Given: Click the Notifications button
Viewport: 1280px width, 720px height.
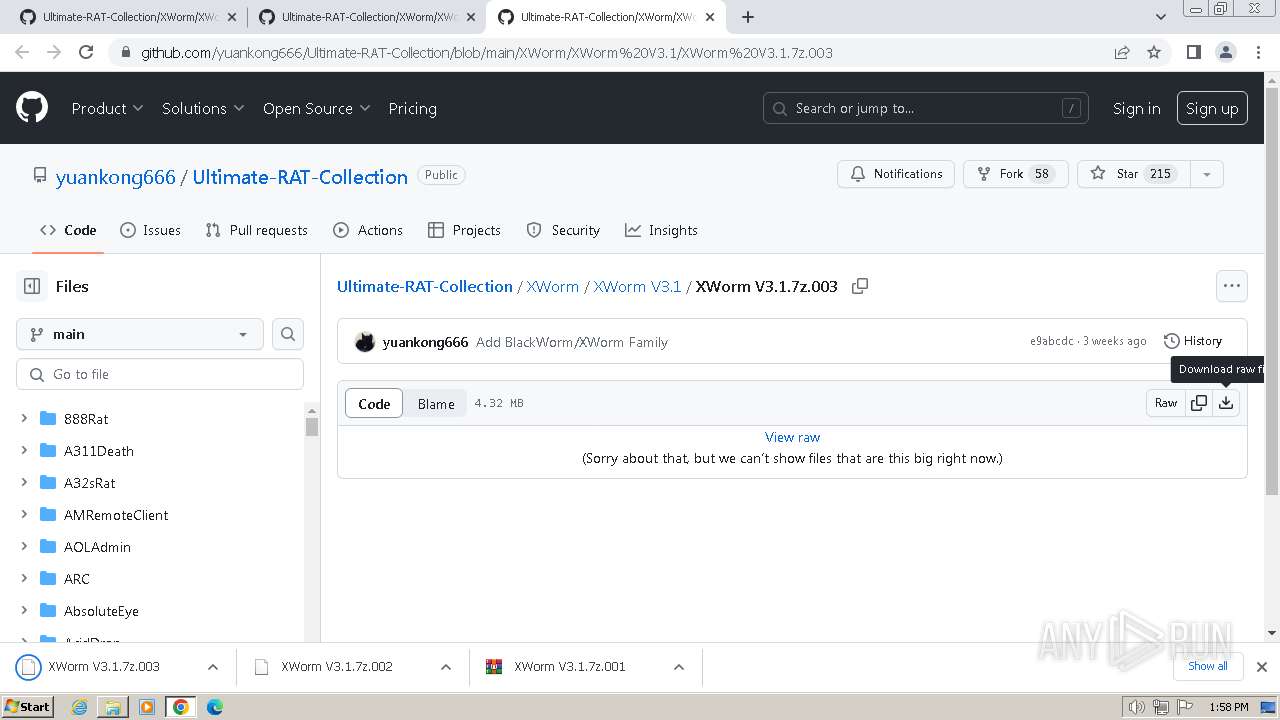Looking at the screenshot, I should [x=896, y=174].
